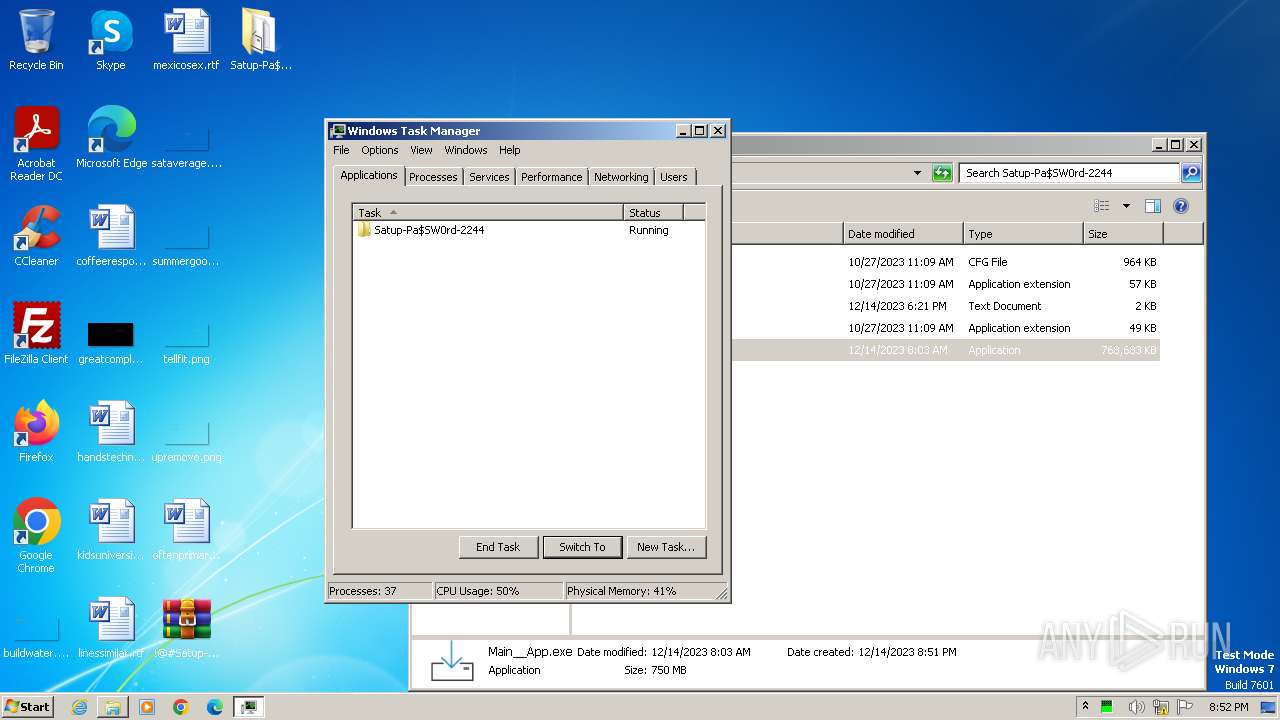Switch to the Processes tab
The image size is (1280, 720).
pos(433,177)
